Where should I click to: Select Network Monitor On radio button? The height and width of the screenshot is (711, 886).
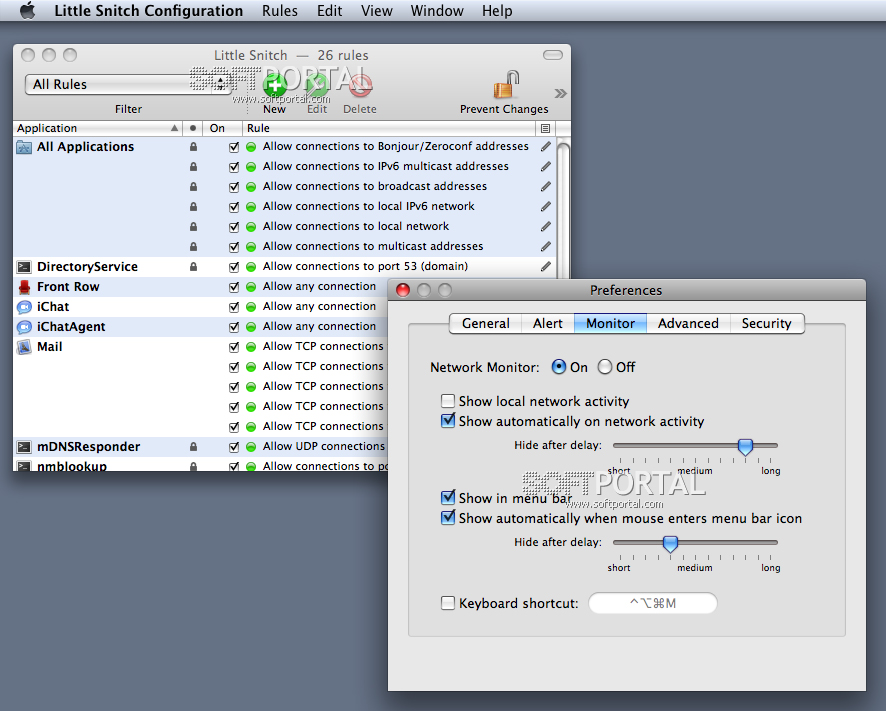[x=559, y=367]
